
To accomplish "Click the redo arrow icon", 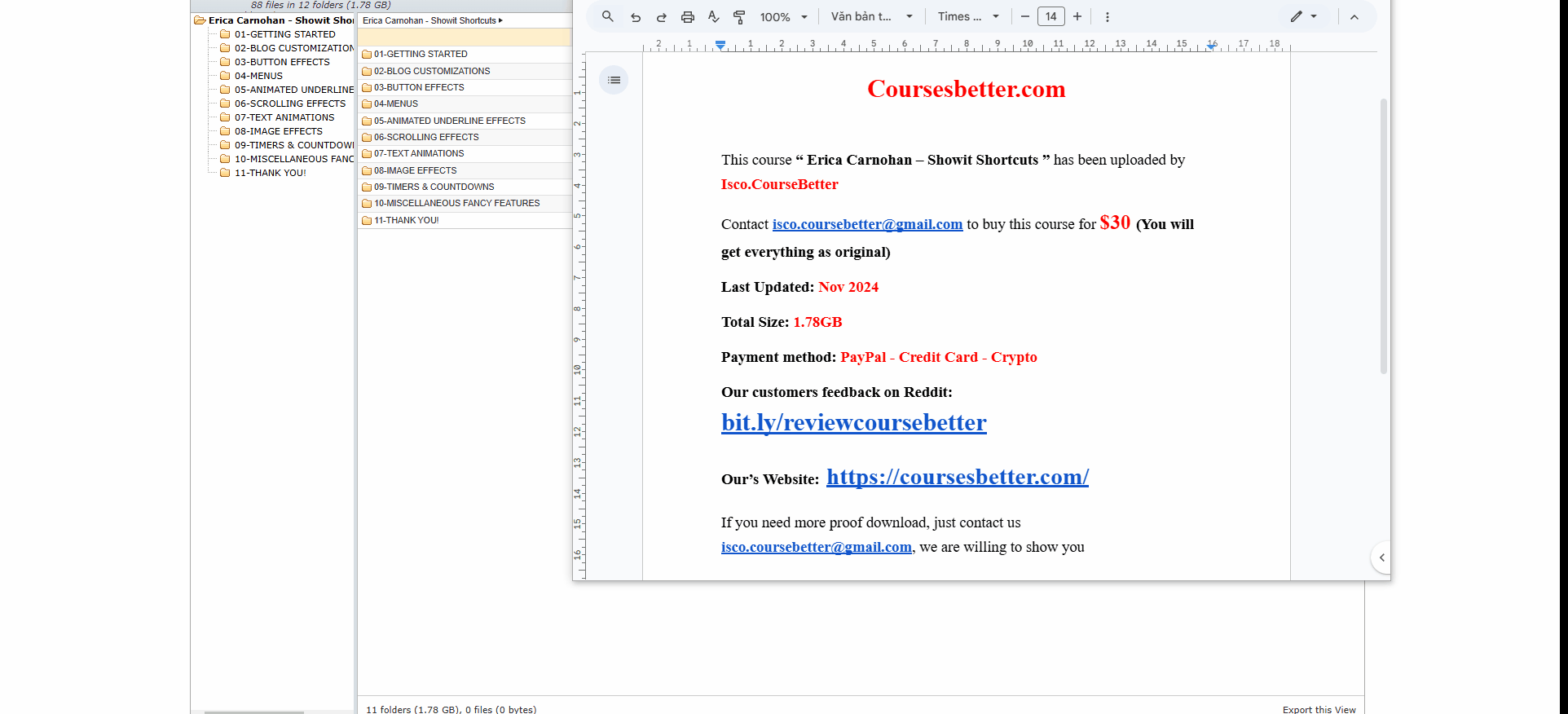I will 662,17.
